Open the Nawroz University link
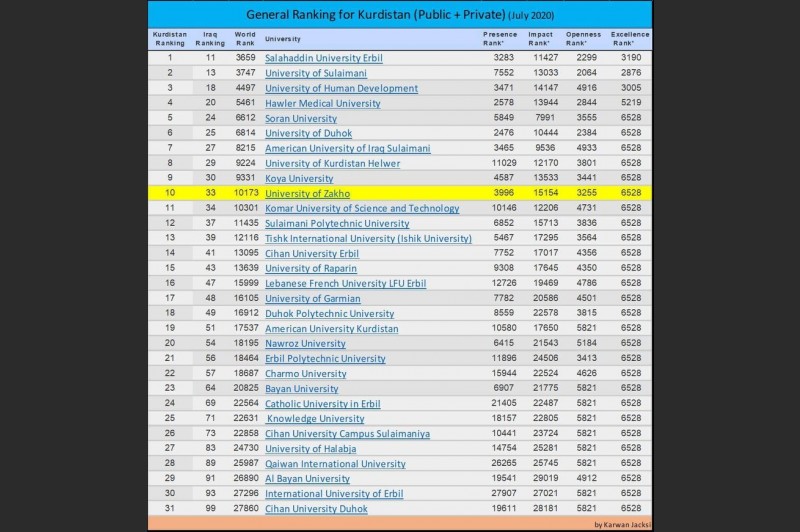This screenshot has height=532, width=800. 305,343
